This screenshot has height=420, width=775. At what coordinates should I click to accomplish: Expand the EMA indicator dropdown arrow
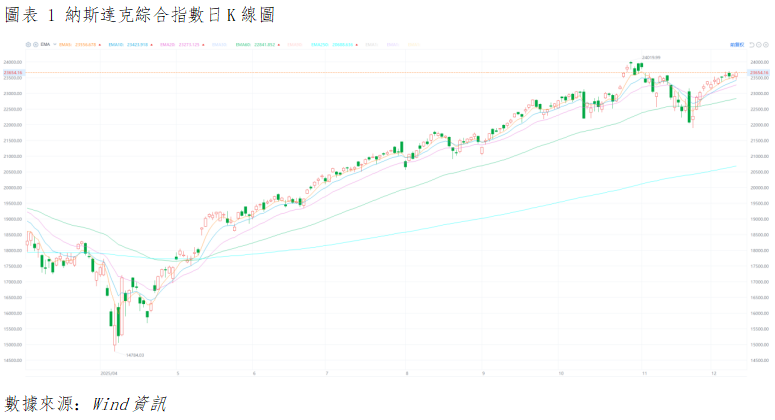point(54,45)
